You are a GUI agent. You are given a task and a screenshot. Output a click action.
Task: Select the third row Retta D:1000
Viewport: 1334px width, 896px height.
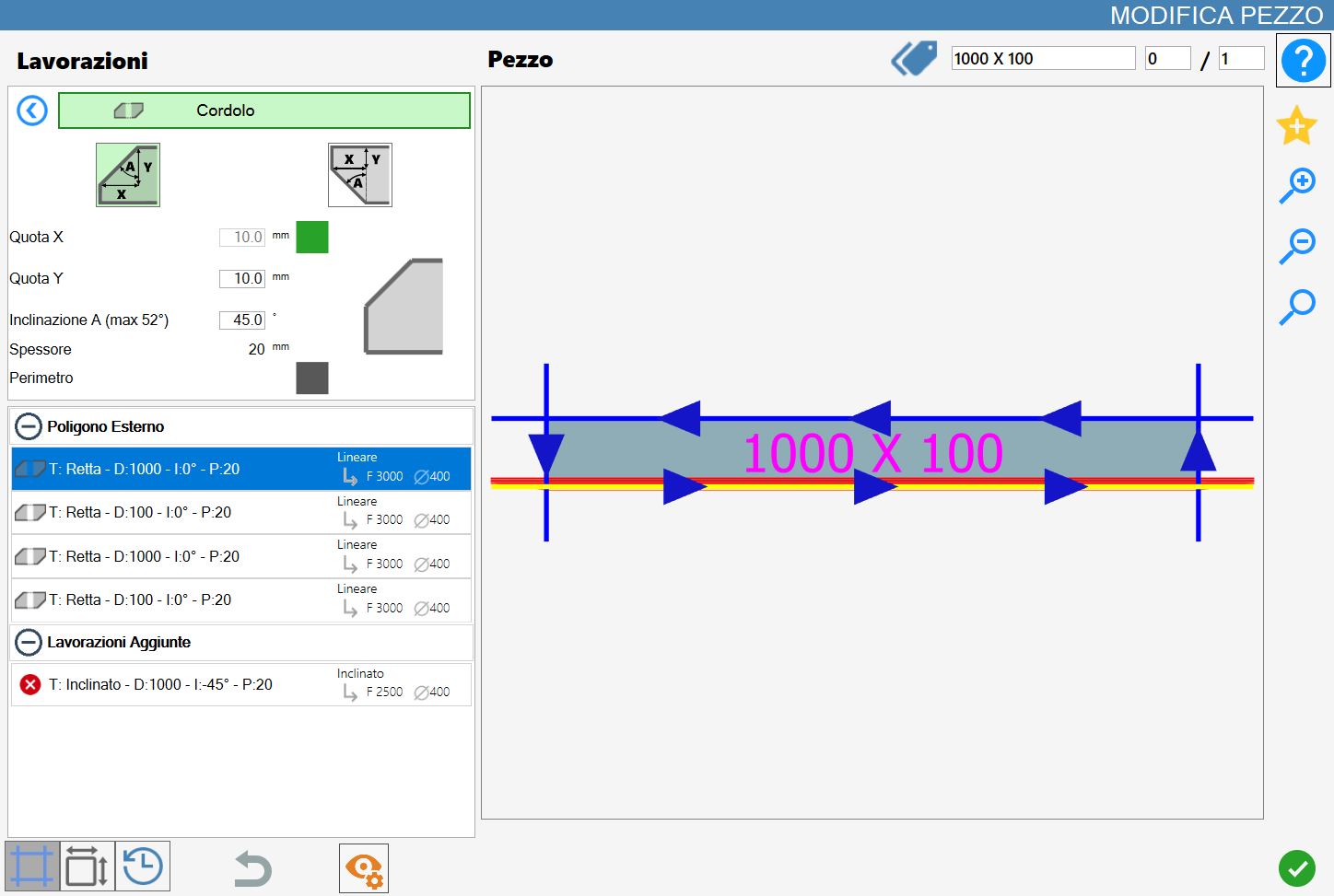241,556
